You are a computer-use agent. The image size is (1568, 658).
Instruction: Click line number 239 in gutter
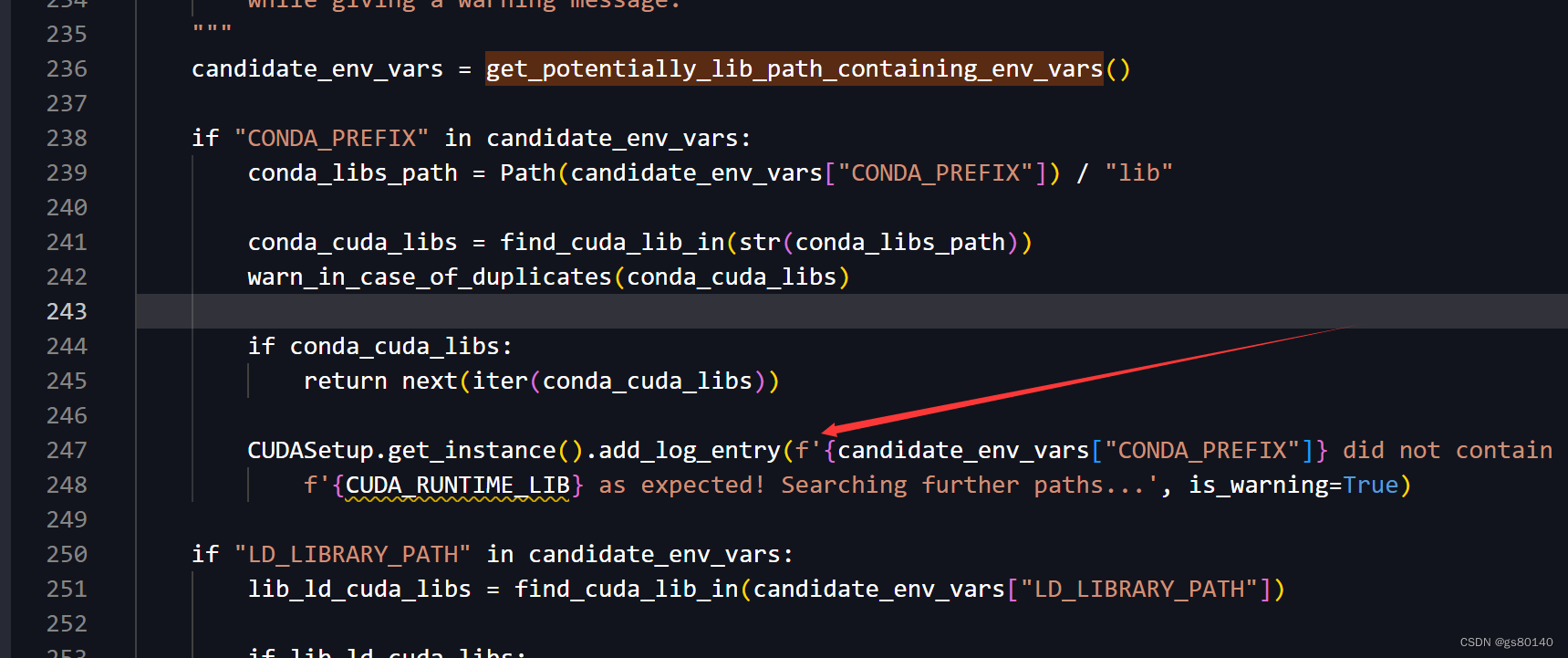(x=67, y=173)
